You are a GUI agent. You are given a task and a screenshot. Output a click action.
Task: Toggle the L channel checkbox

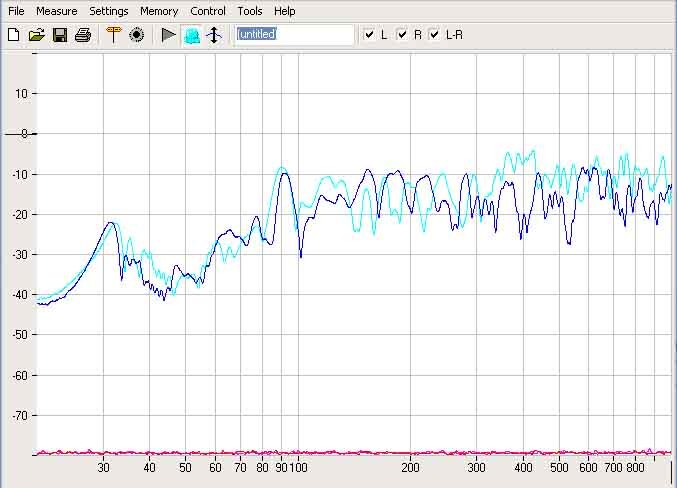tap(369, 35)
